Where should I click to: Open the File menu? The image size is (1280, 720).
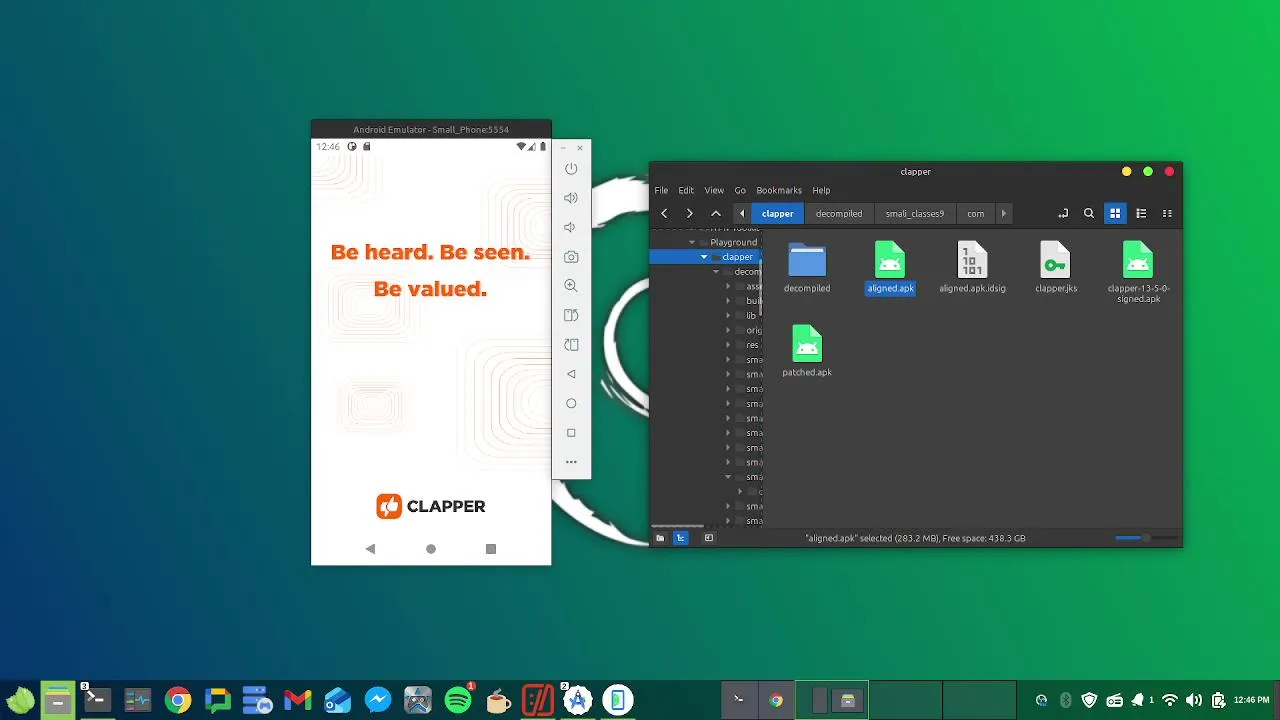pos(661,190)
